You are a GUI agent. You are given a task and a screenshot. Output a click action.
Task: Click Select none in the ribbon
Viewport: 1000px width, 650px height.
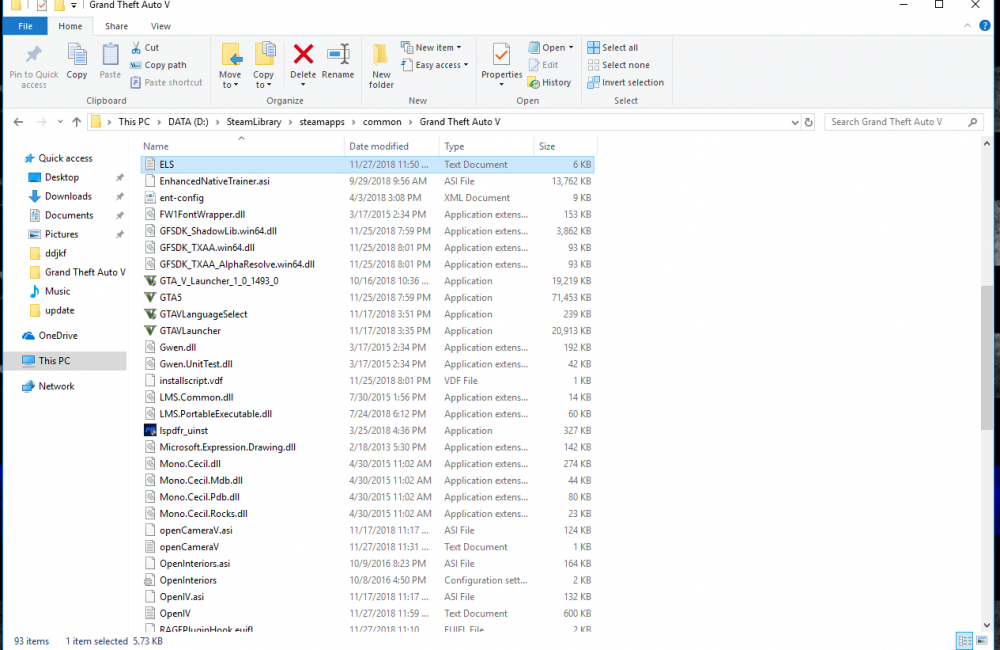tap(618, 65)
